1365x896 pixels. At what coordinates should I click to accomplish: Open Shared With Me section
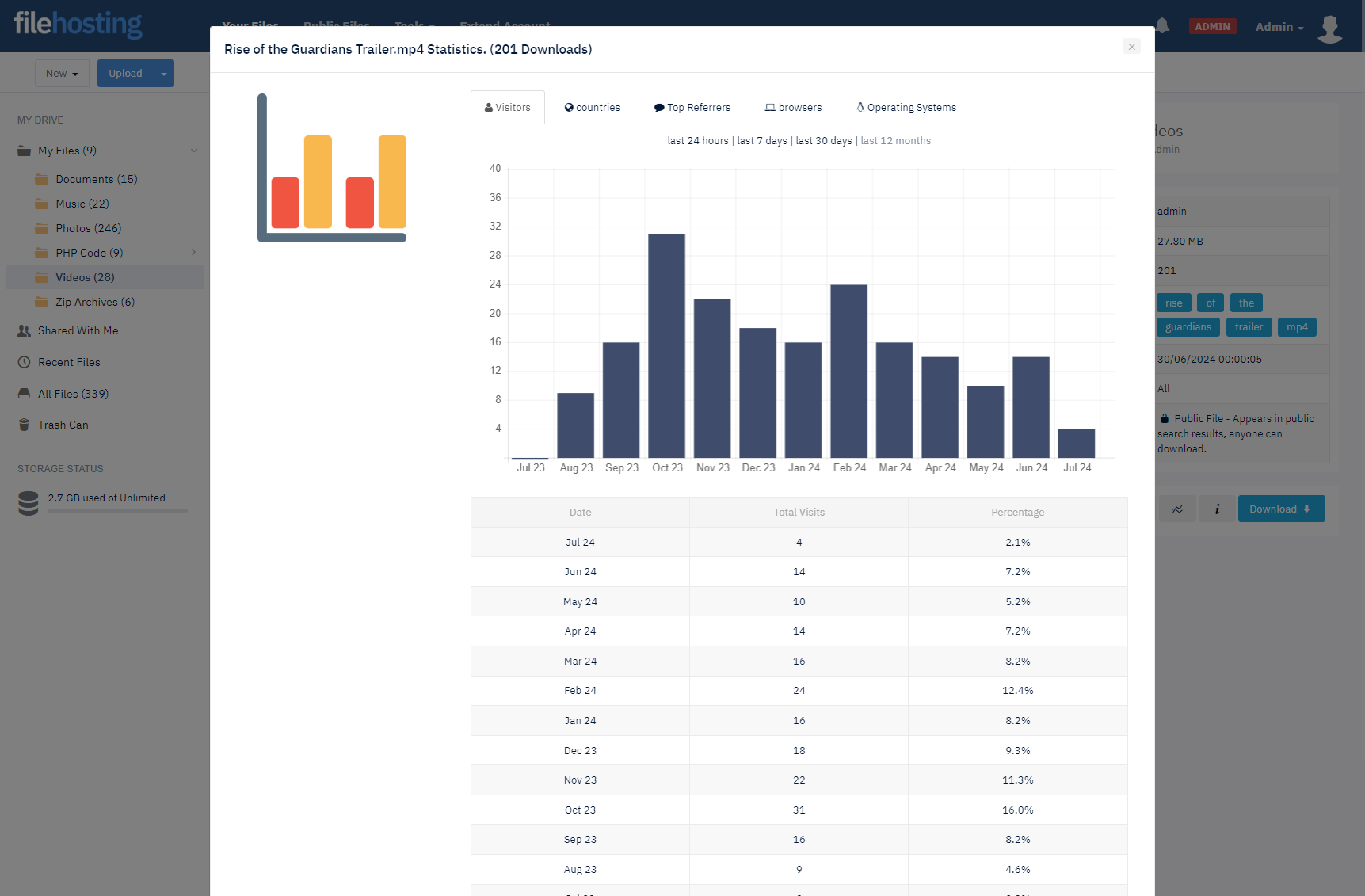78,330
